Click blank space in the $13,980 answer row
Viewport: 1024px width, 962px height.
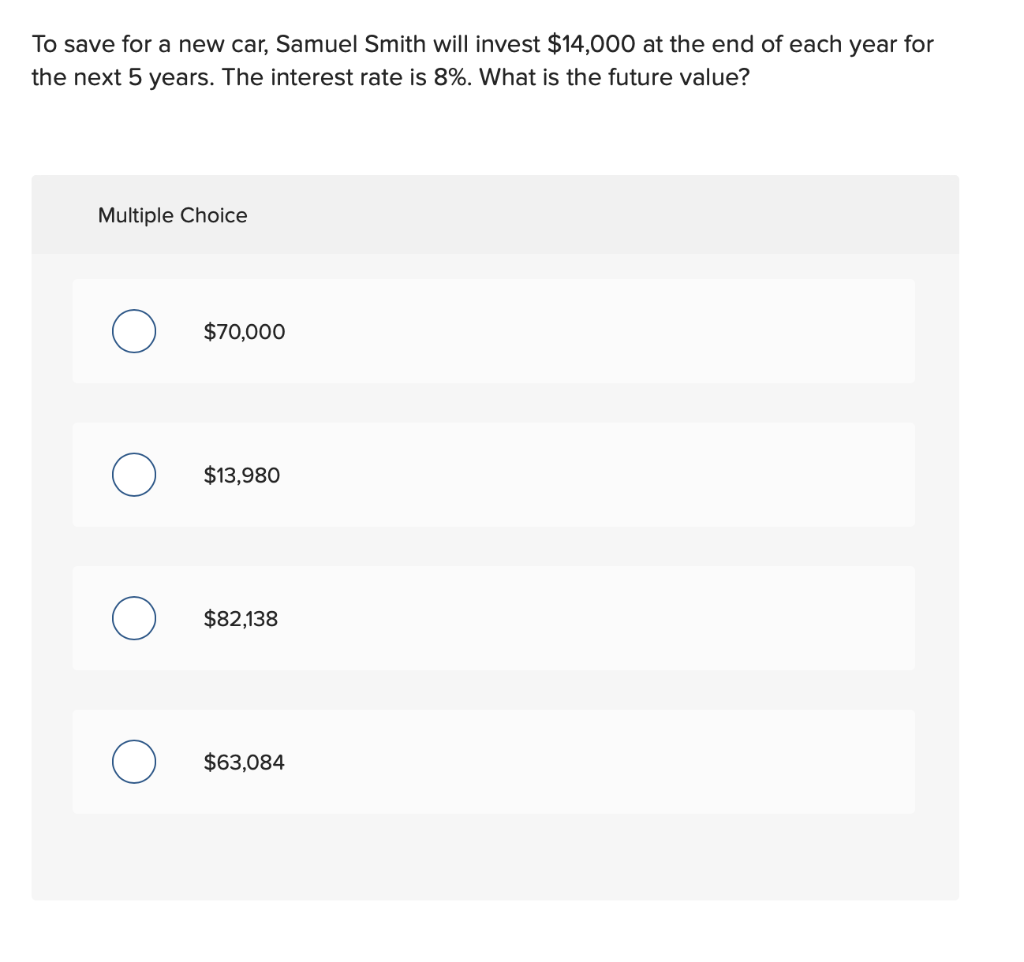coord(600,475)
